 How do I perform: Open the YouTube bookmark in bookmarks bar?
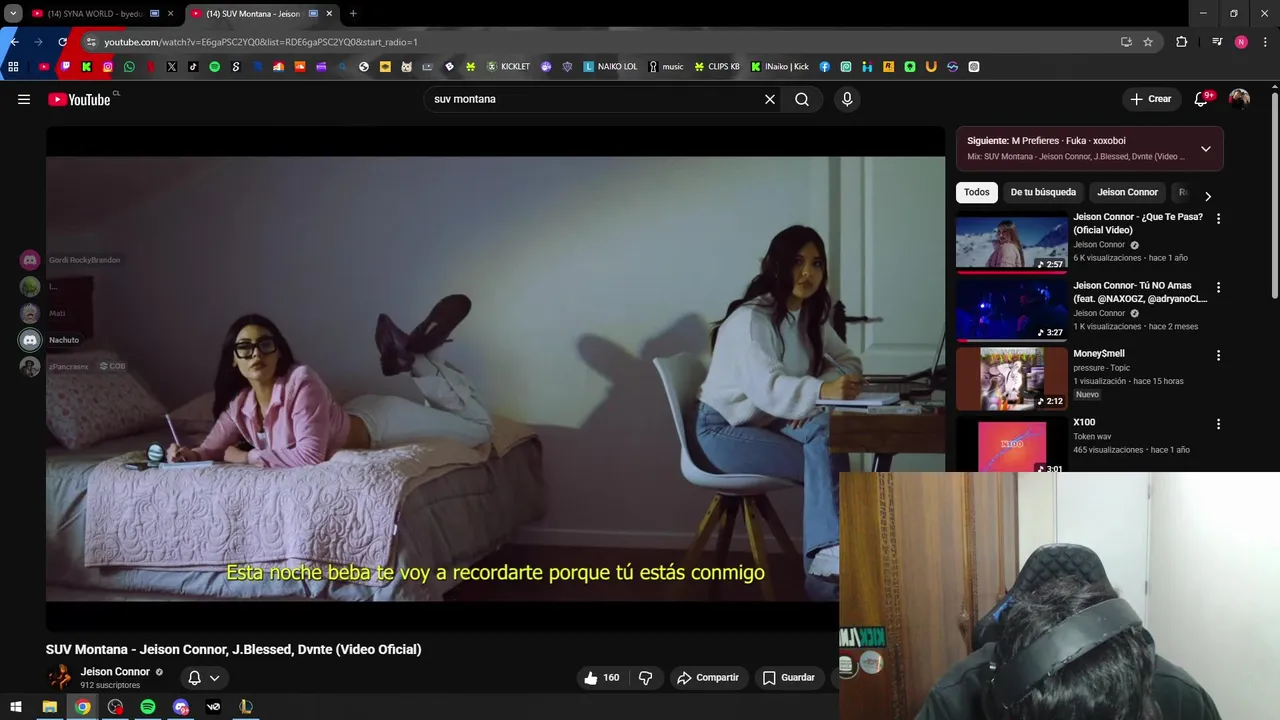tap(44, 67)
